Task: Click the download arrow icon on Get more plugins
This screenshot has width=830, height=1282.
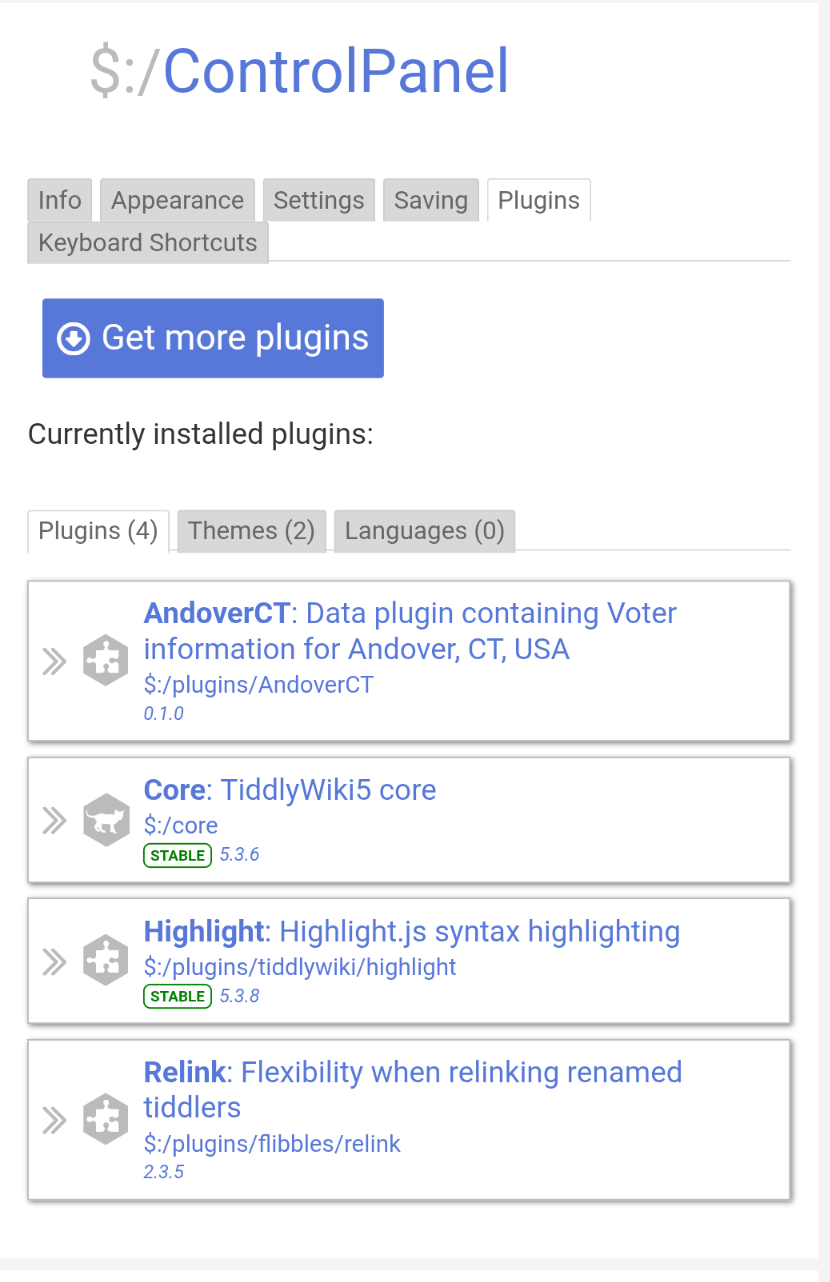Action: (x=74, y=338)
